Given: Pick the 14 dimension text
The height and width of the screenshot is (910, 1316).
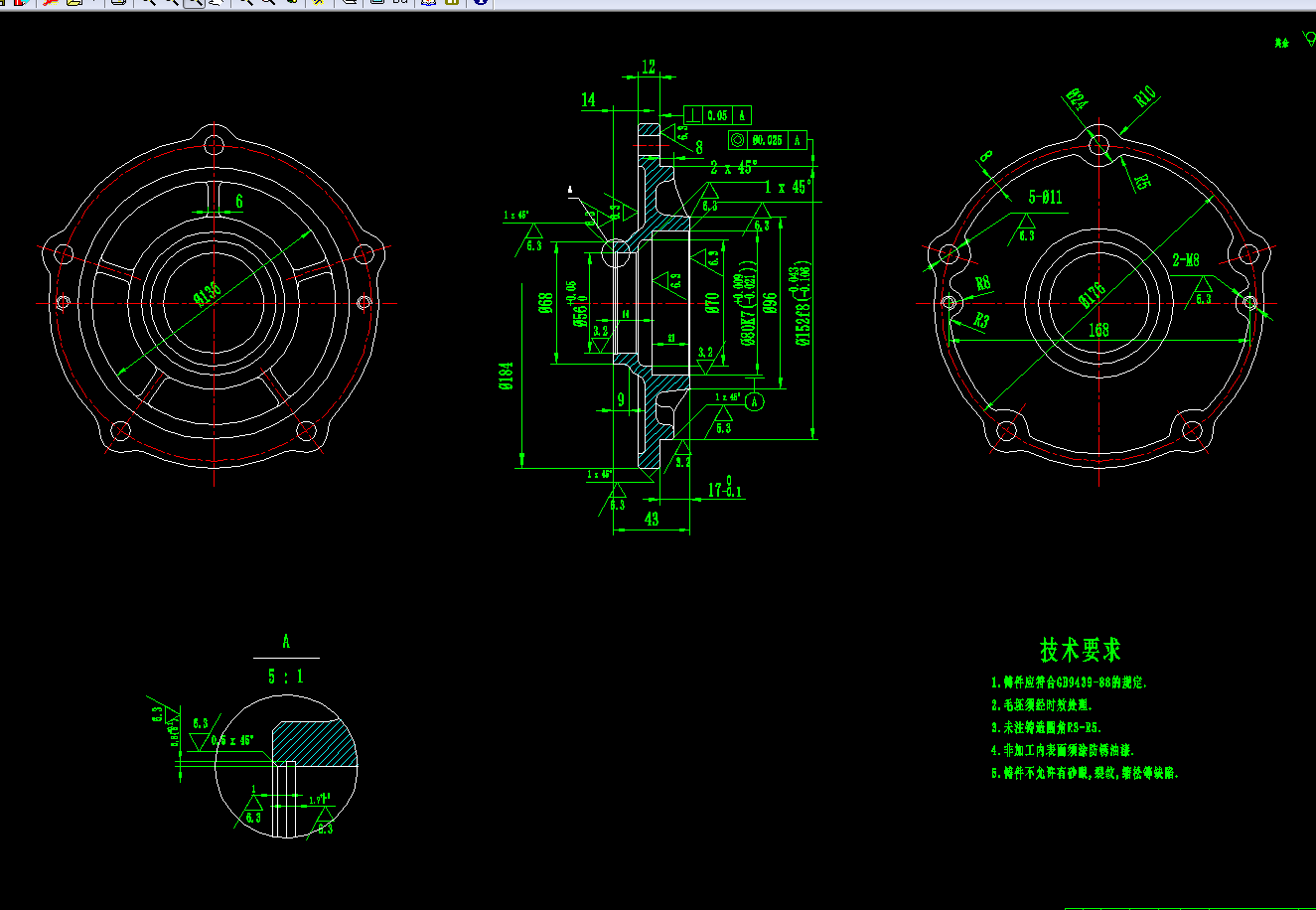Looking at the screenshot, I should tap(589, 99).
